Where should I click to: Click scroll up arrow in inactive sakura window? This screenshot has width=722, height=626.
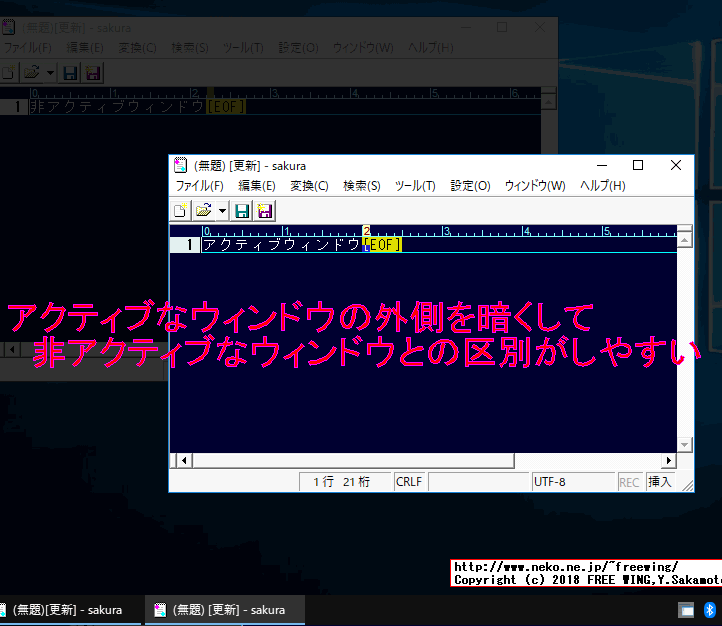point(548,102)
